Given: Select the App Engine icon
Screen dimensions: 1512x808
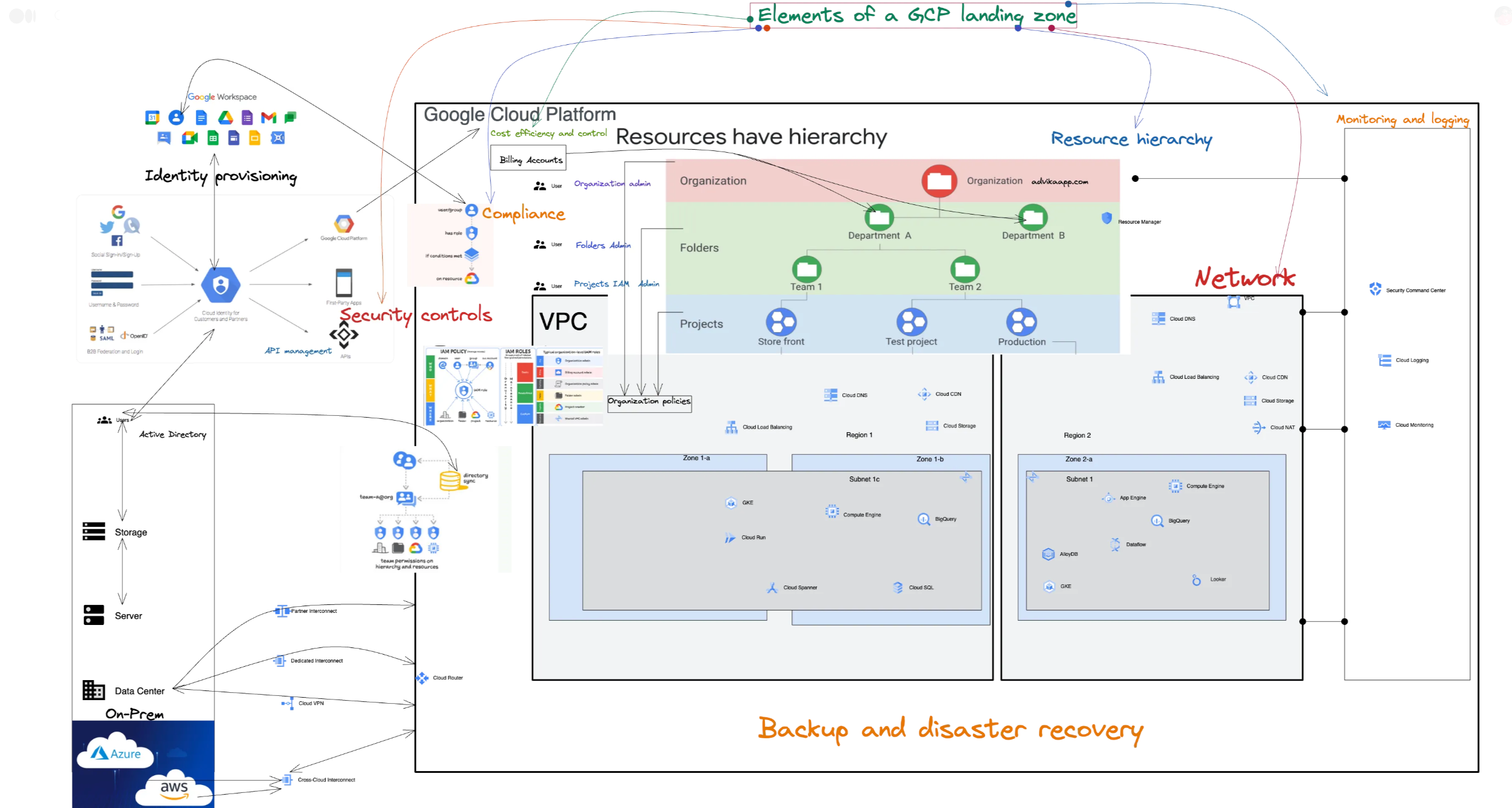Looking at the screenshot, I should pos(1109,498).
